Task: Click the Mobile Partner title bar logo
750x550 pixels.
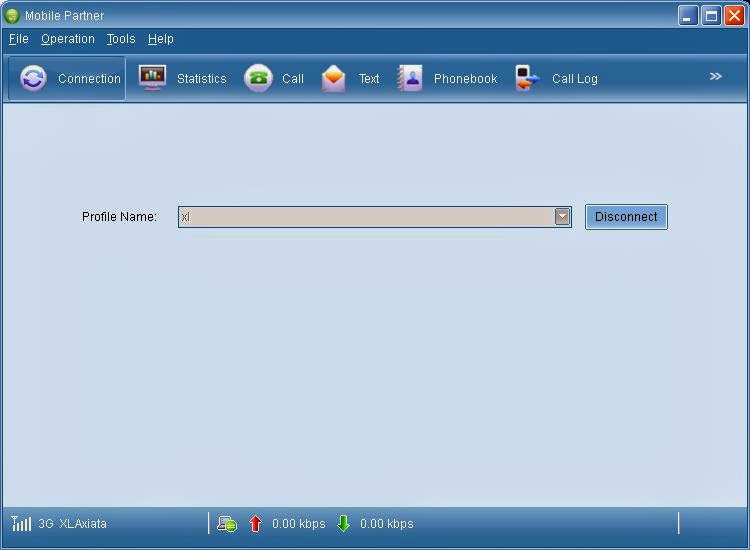Action: point(11,15)
